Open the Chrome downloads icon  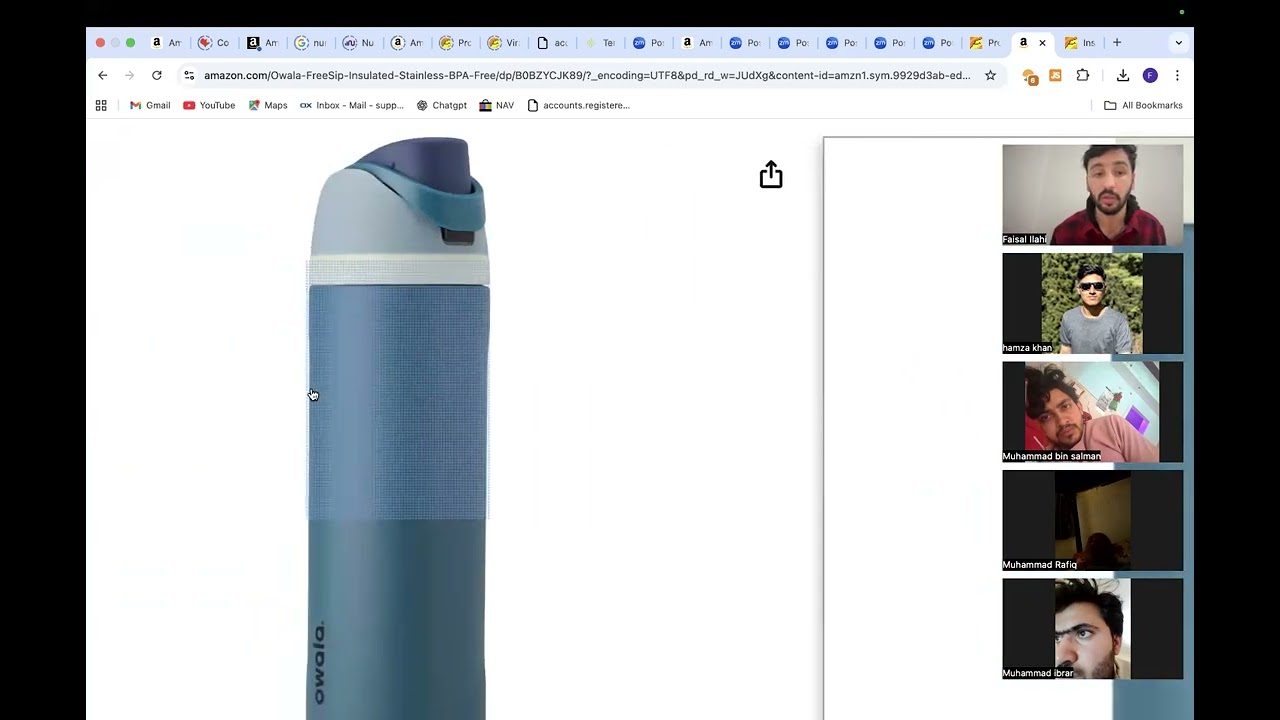(x=1123, y=75)
